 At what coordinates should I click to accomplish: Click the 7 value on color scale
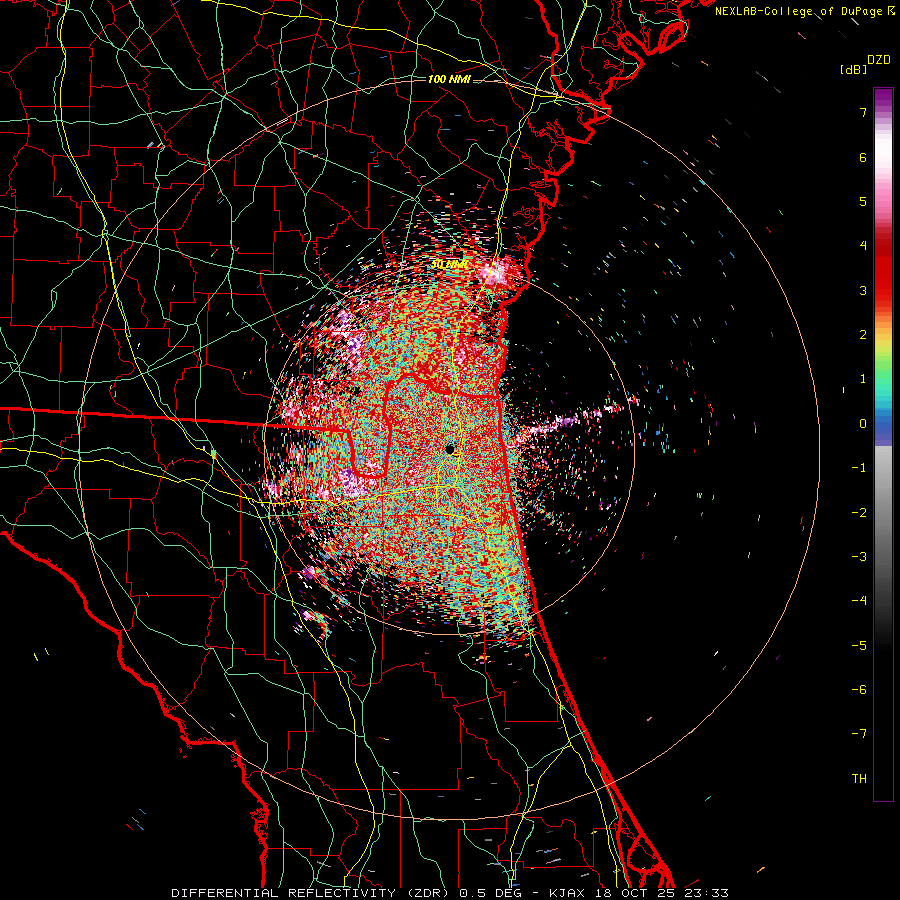(x=863, y=112)
